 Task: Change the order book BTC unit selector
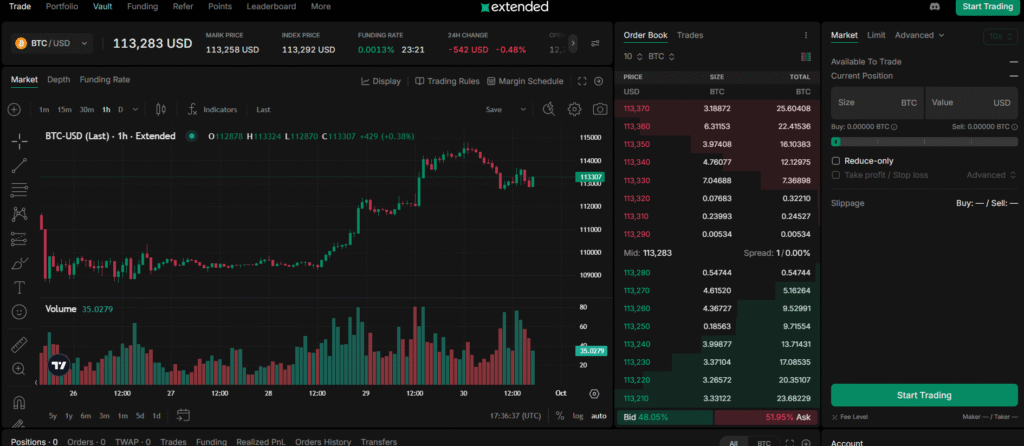pos(660,57)
